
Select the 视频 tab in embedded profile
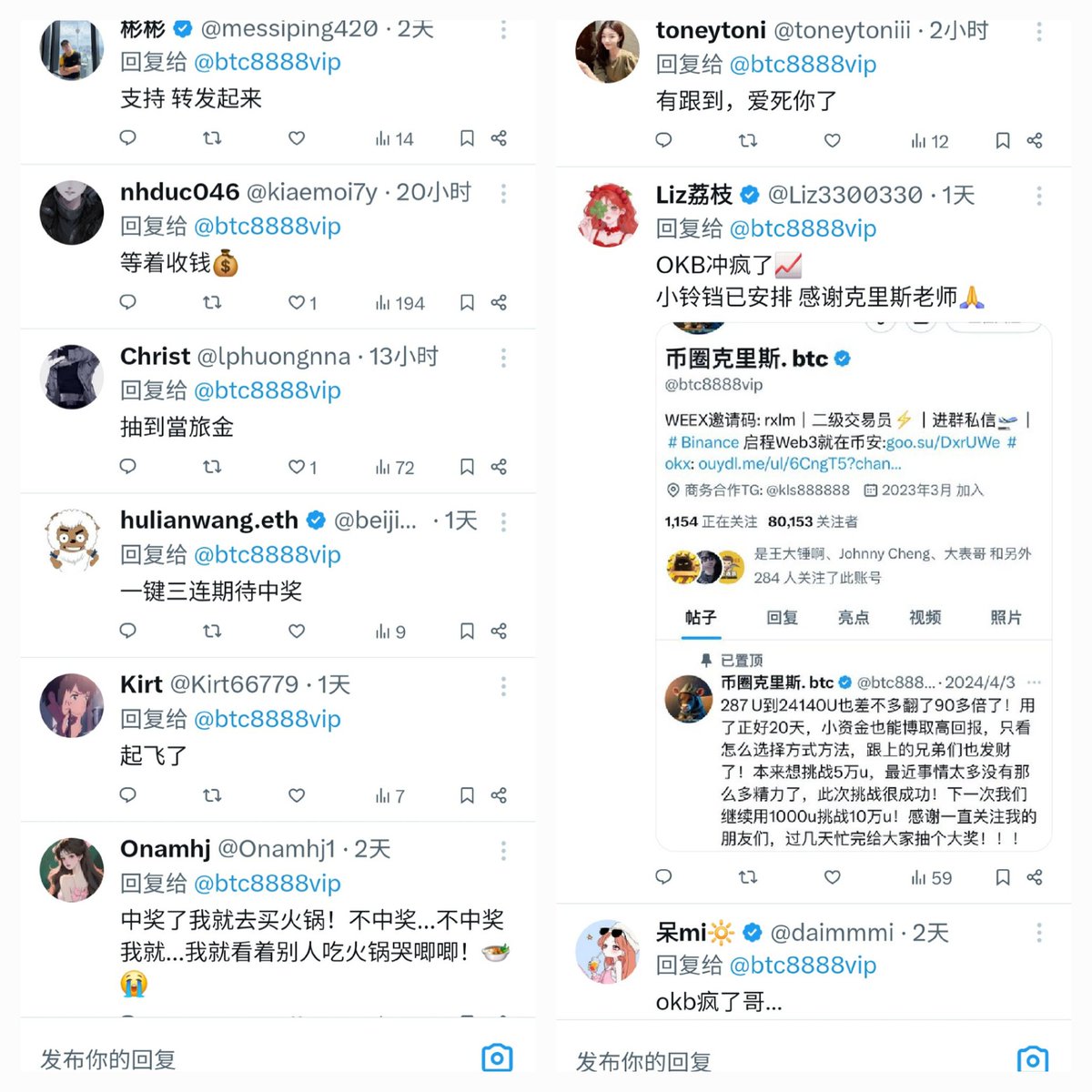(x=925, y=618)
